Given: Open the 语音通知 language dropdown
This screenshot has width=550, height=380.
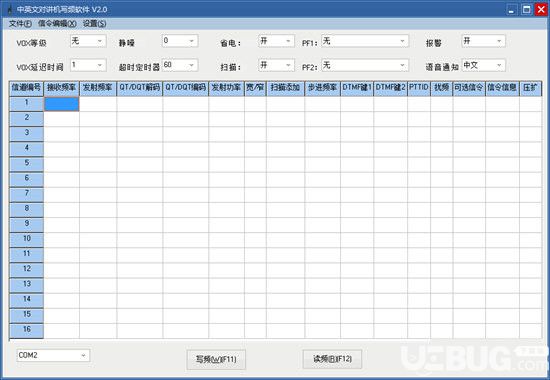Looking at the screenshot, I should click(483, 65).
